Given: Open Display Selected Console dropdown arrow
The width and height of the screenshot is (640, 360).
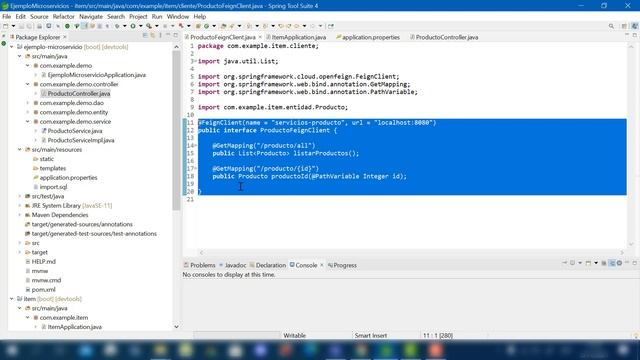Looking at the screenshot, I should coord(580,263).
